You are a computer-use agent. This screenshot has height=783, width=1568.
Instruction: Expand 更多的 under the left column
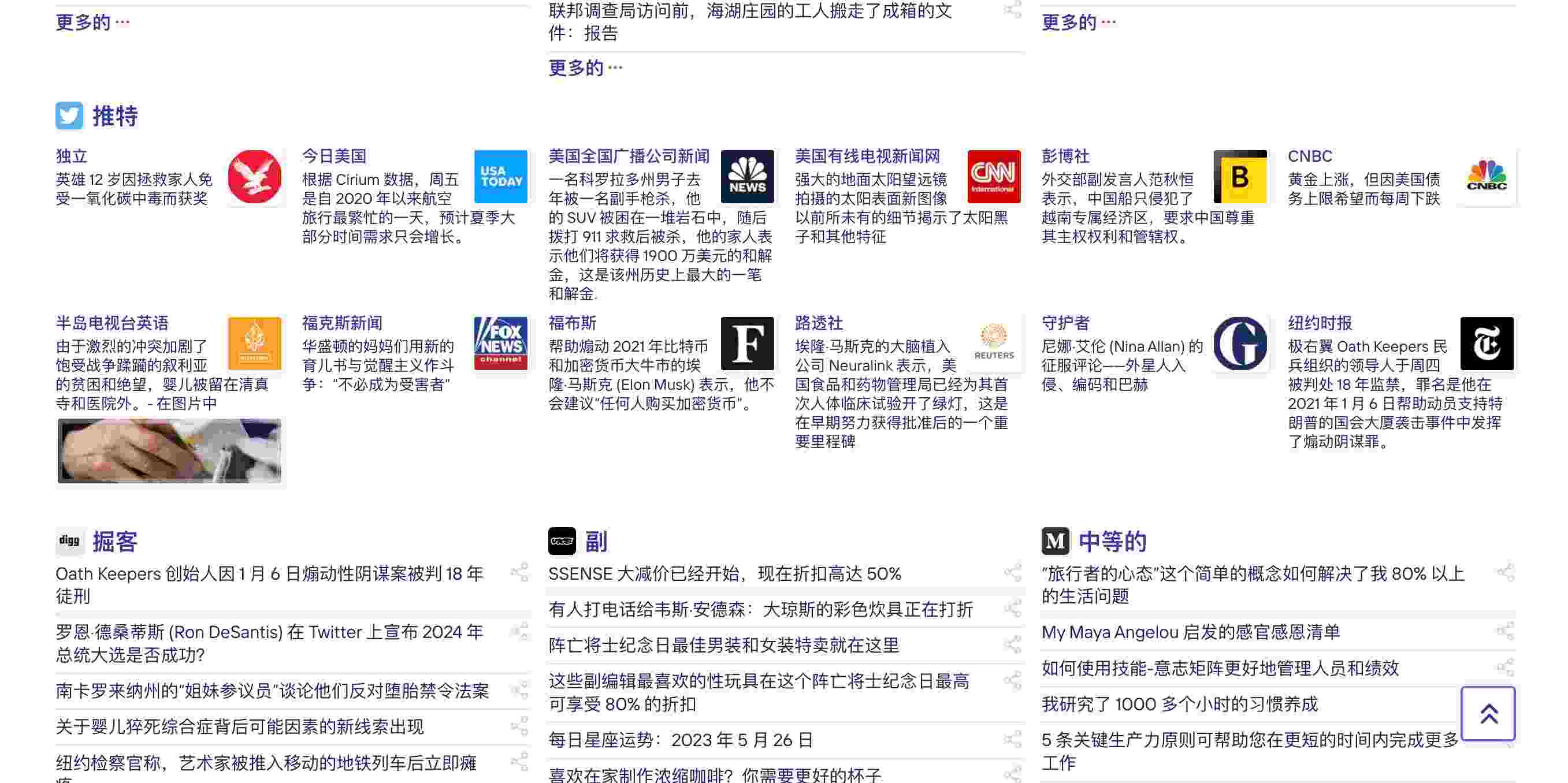(92, 23)
